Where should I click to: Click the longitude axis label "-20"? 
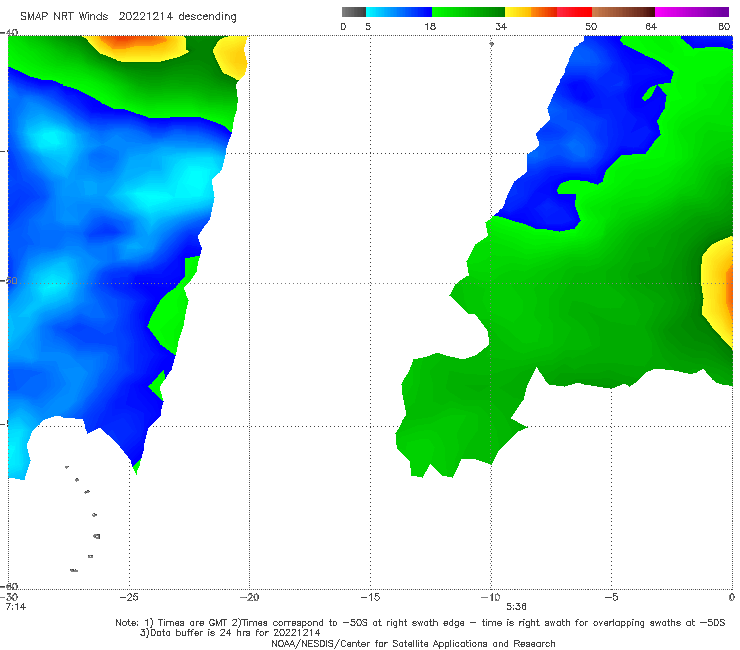(249, 597)
